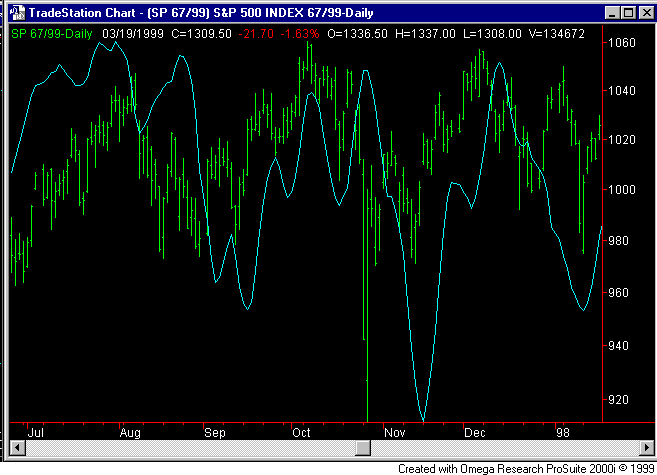Click the 1000 price axis label
This screenshot has height=475, width=657.
pyautogui.click(x=622, y=190)
